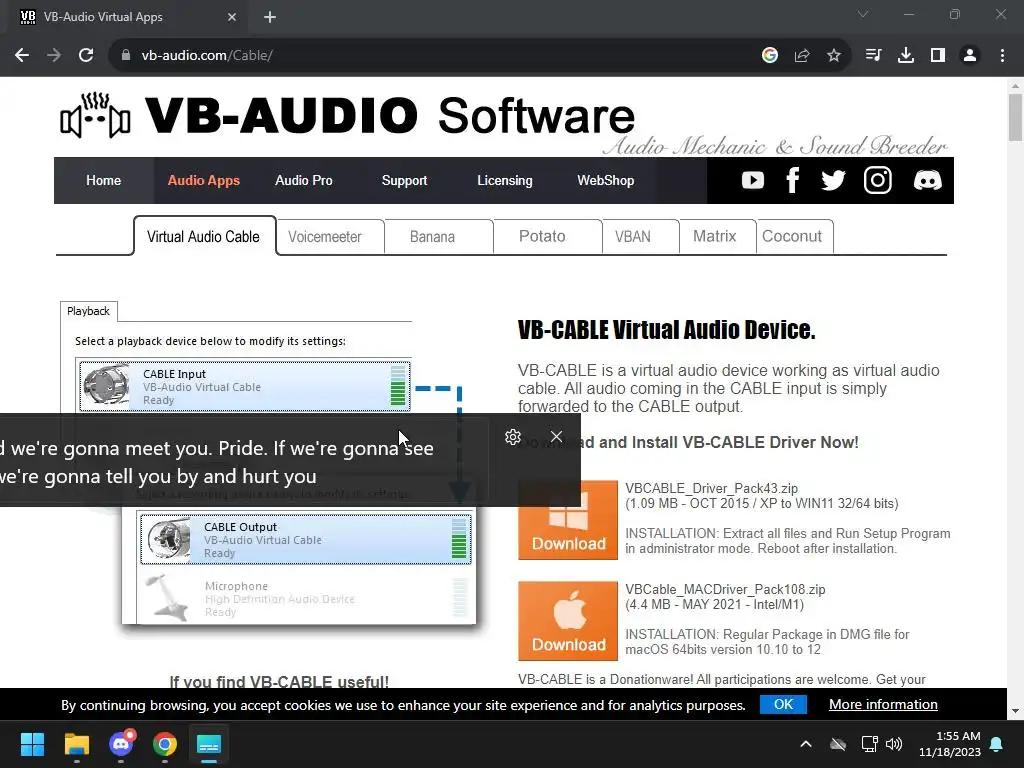Click the VB-Audio speaker logo

(95, 116)
